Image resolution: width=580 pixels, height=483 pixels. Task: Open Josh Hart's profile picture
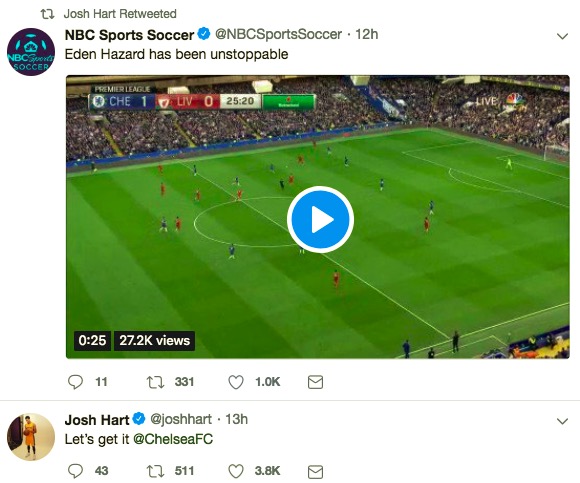31,437
